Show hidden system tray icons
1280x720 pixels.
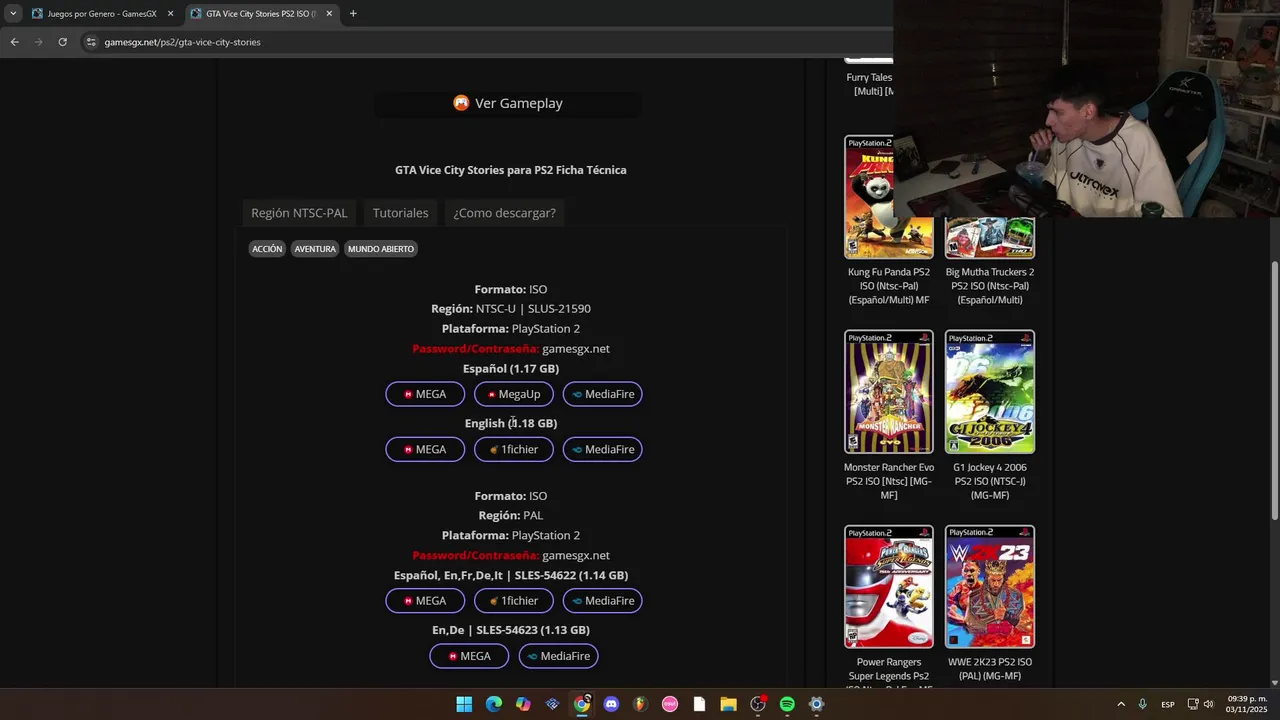click(1120, 704)
